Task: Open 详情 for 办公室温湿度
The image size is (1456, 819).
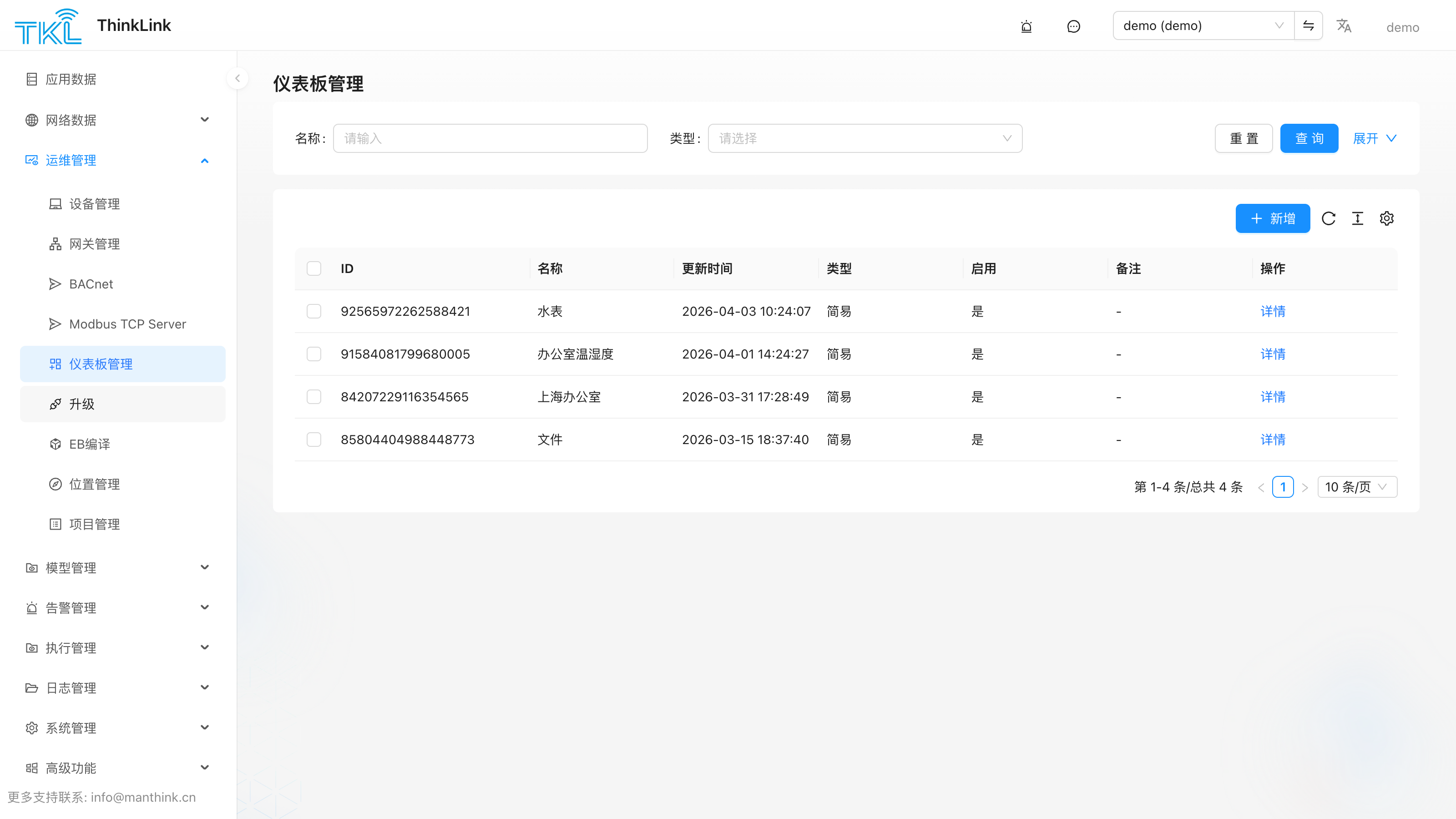Action: coord(1273,354)
